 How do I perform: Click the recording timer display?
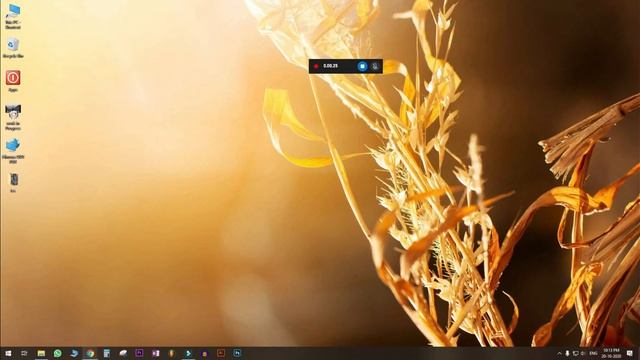[330, 66]
